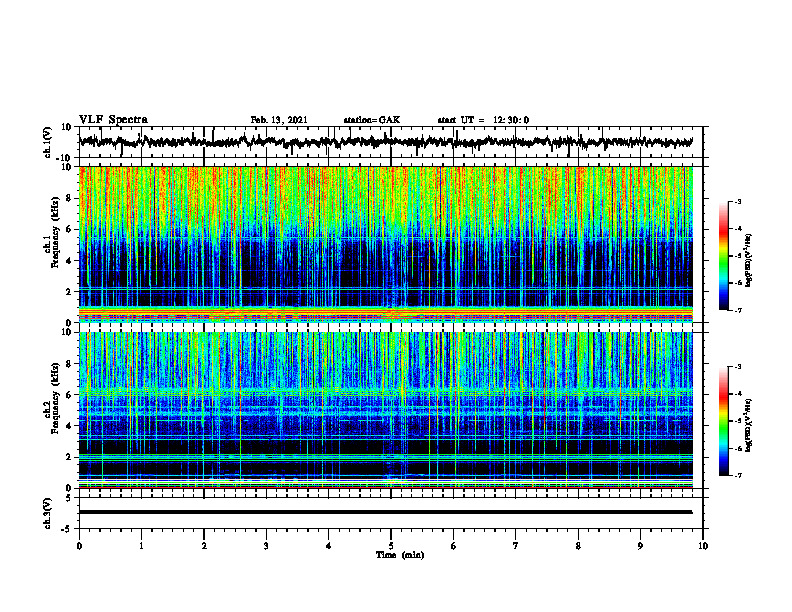
Task: Click tick label "6" on the Time axis
Action: point(453,546)
